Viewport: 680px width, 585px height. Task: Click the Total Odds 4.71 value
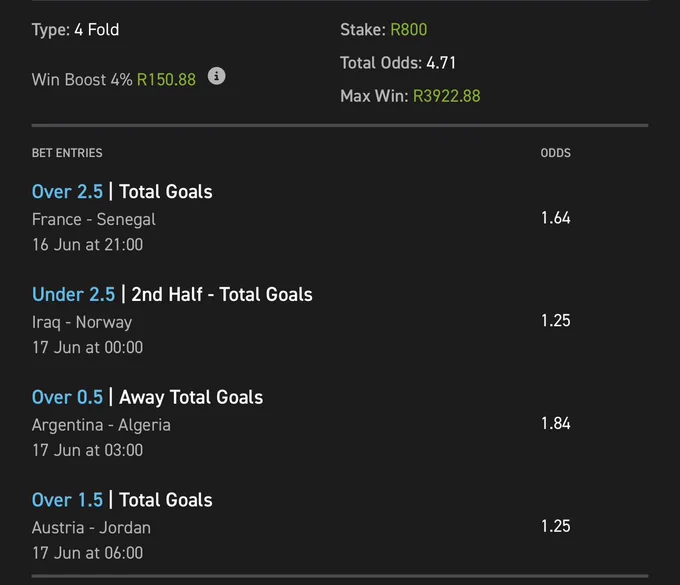441,63
